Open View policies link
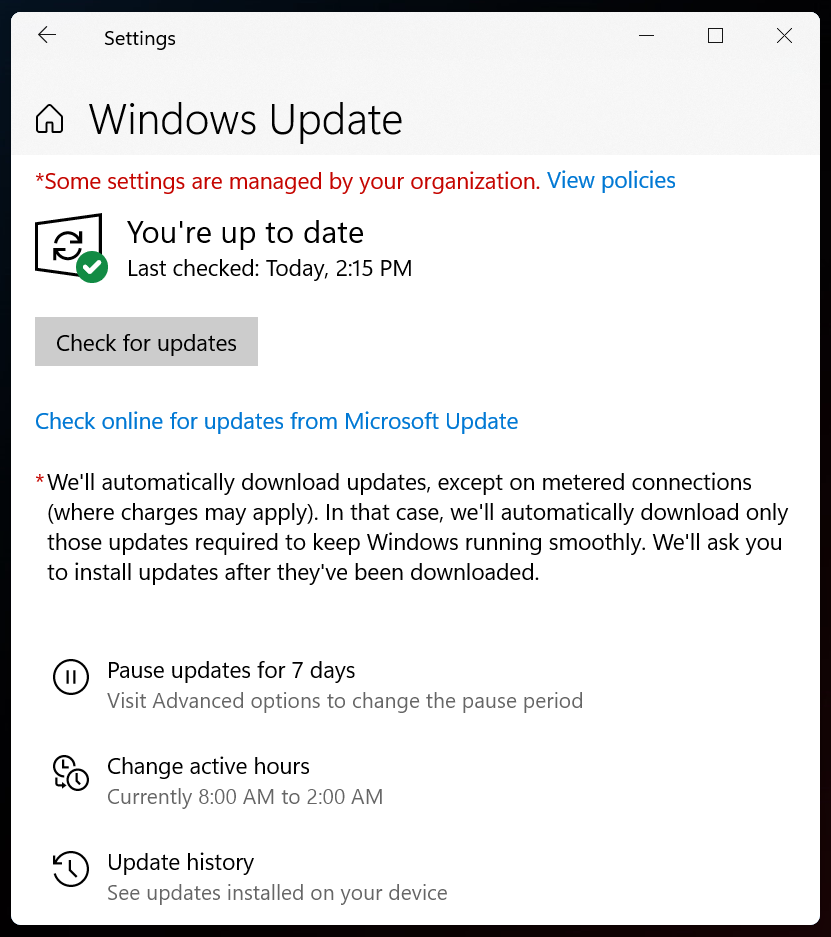 coord(611,181)
